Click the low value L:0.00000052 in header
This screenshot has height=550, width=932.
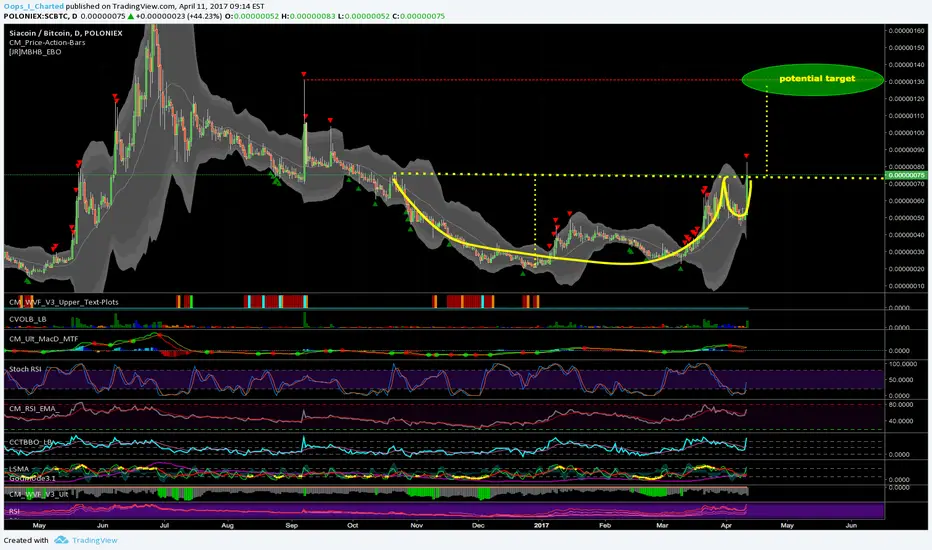click(363, 16)
